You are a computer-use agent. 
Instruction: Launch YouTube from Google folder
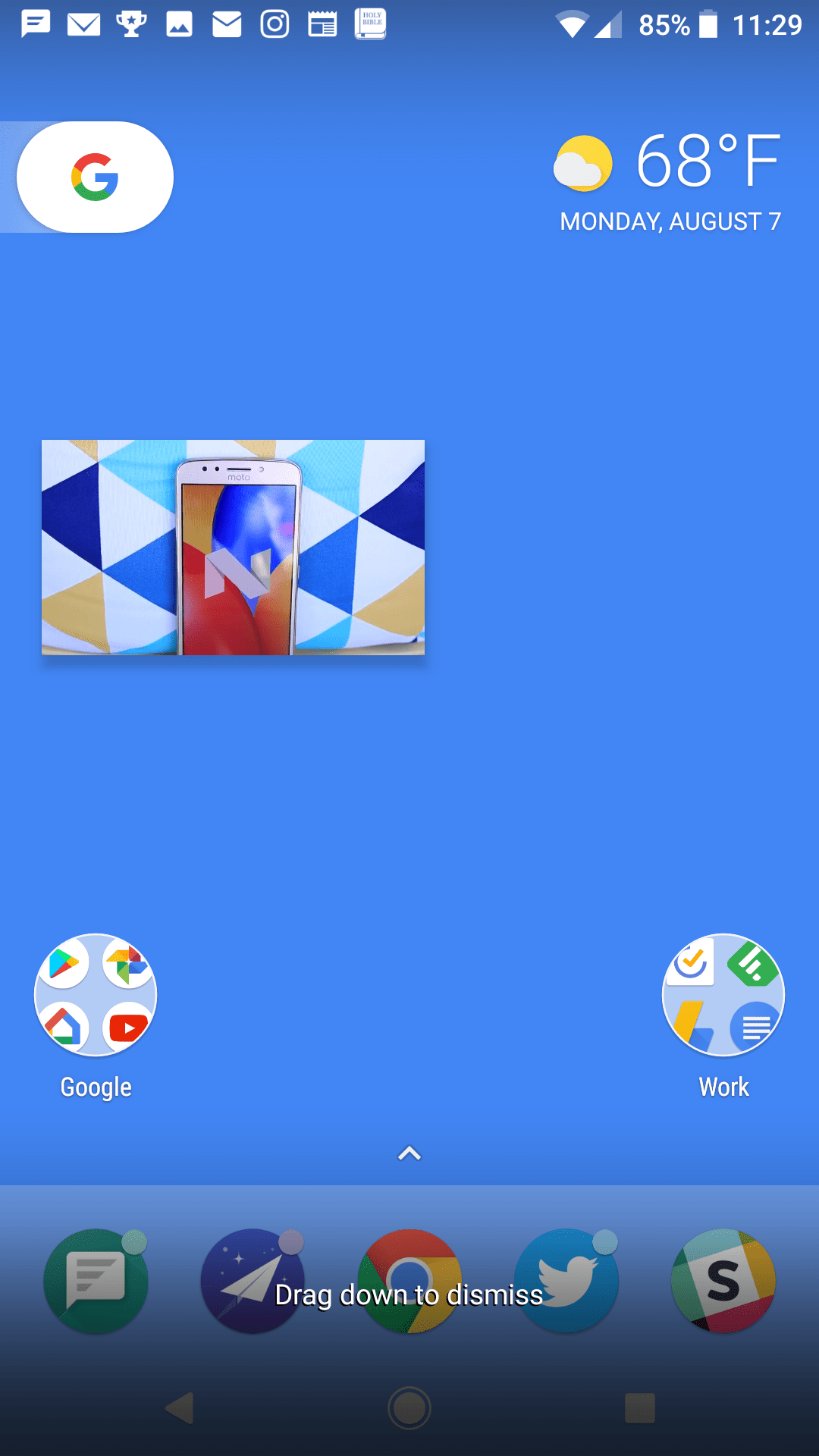click(127, 1027)
